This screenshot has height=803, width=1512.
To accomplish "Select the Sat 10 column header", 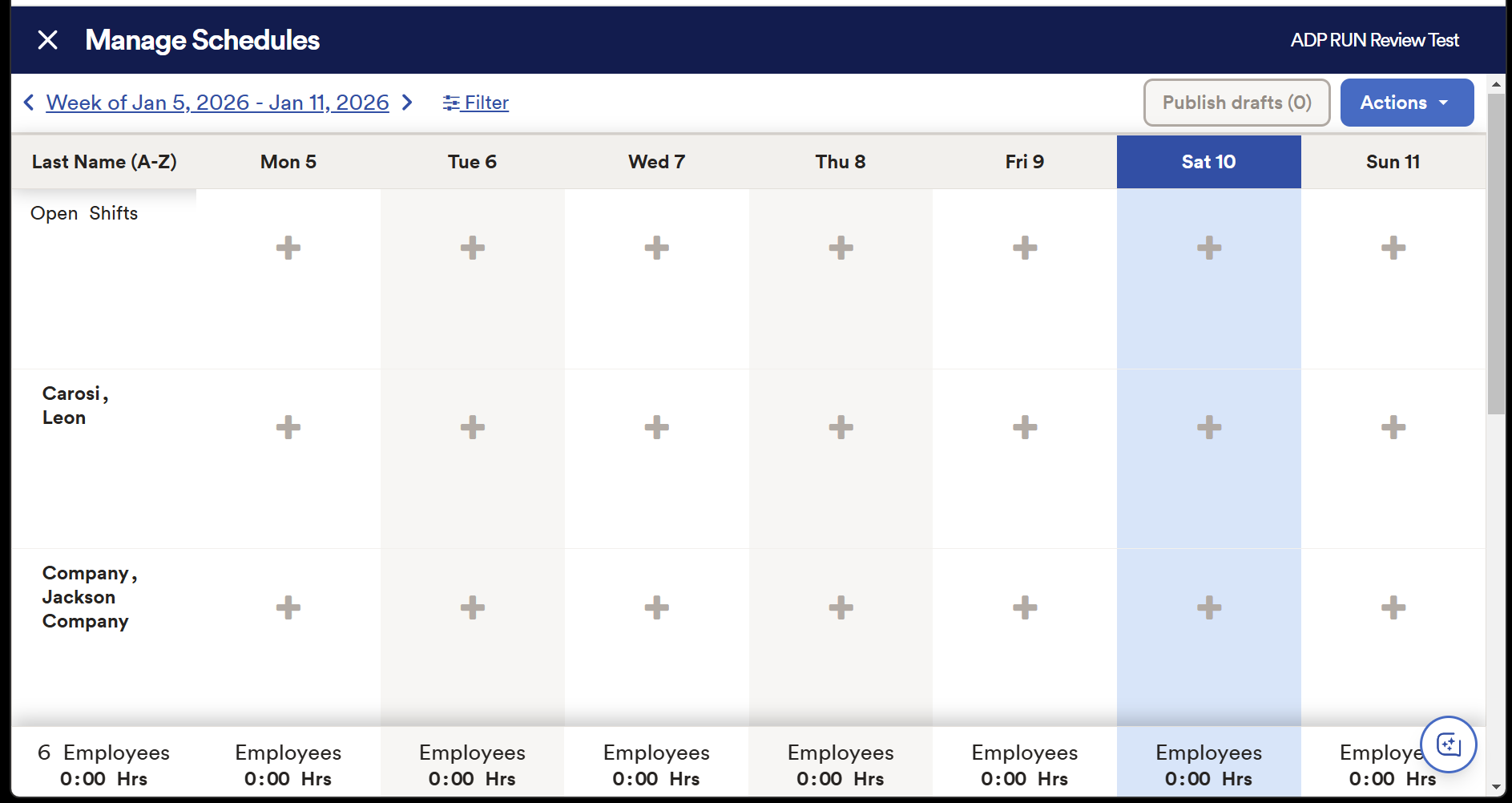I will [1208, 162].
